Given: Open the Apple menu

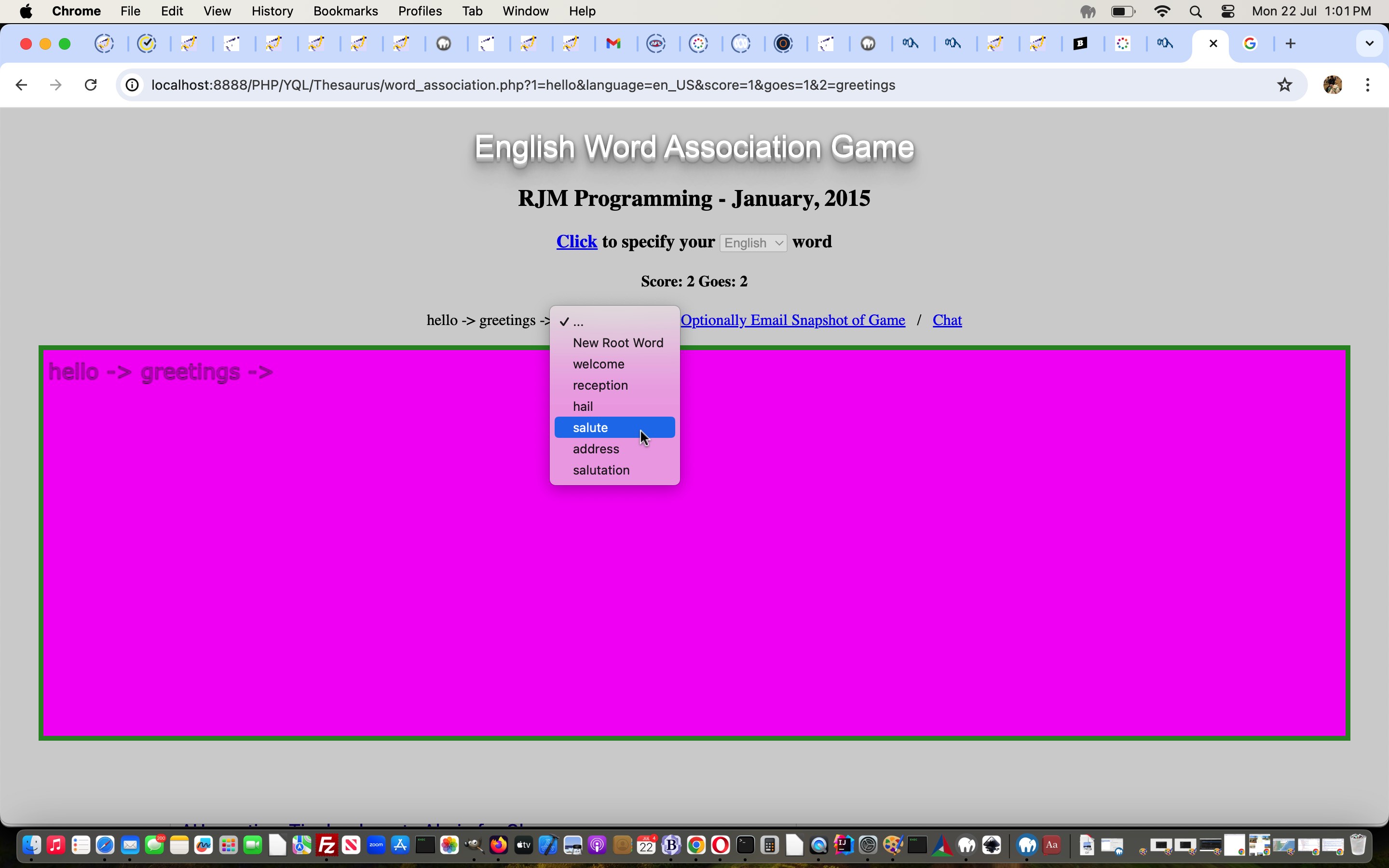Looking at the screenshot, I should (26, 11).
